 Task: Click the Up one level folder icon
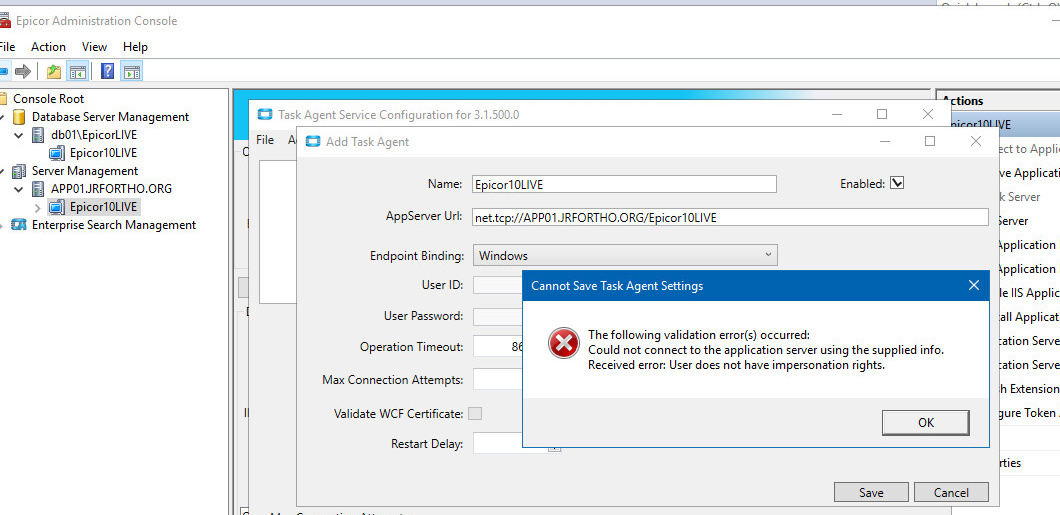pos(54,71)
